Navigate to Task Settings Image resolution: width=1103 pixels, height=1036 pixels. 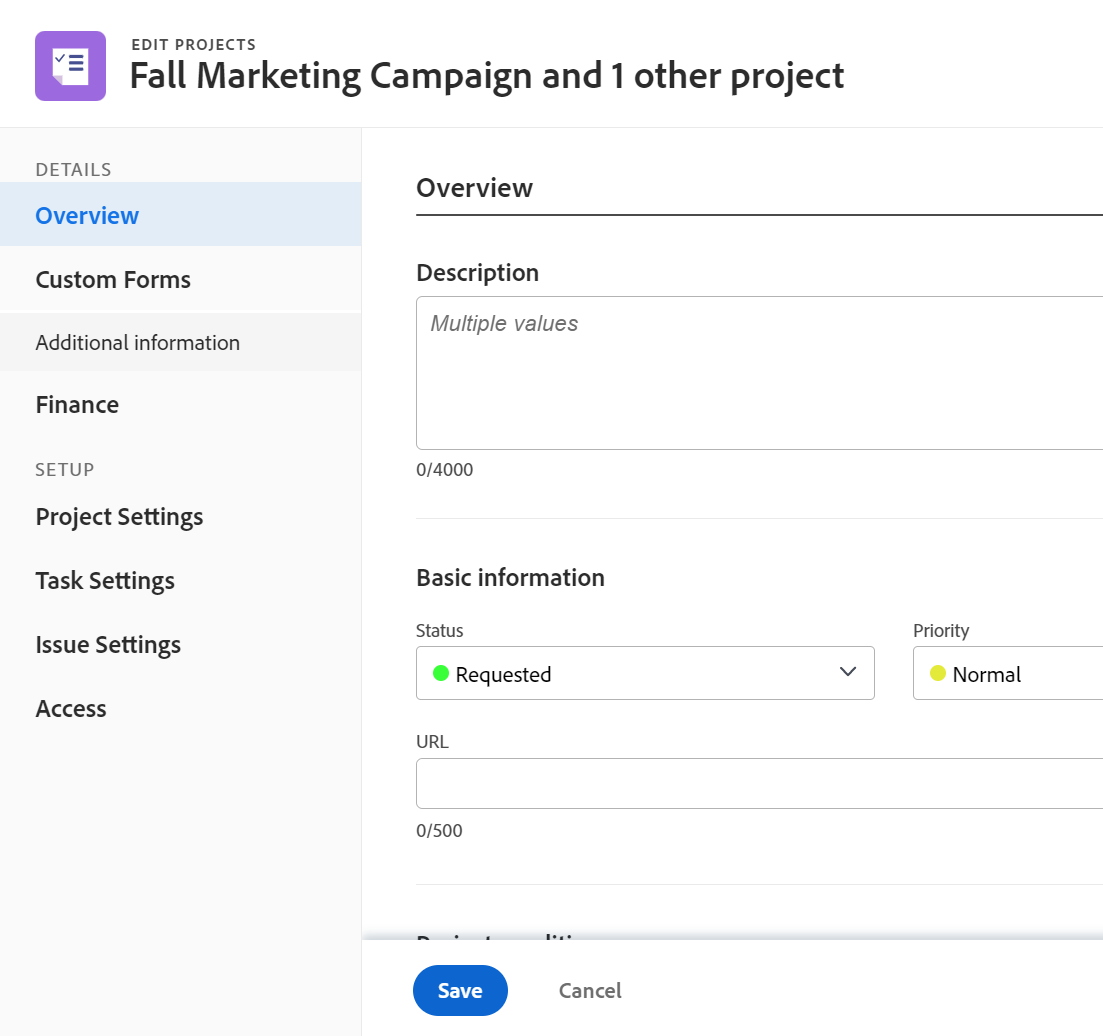[x=105, y=580]
